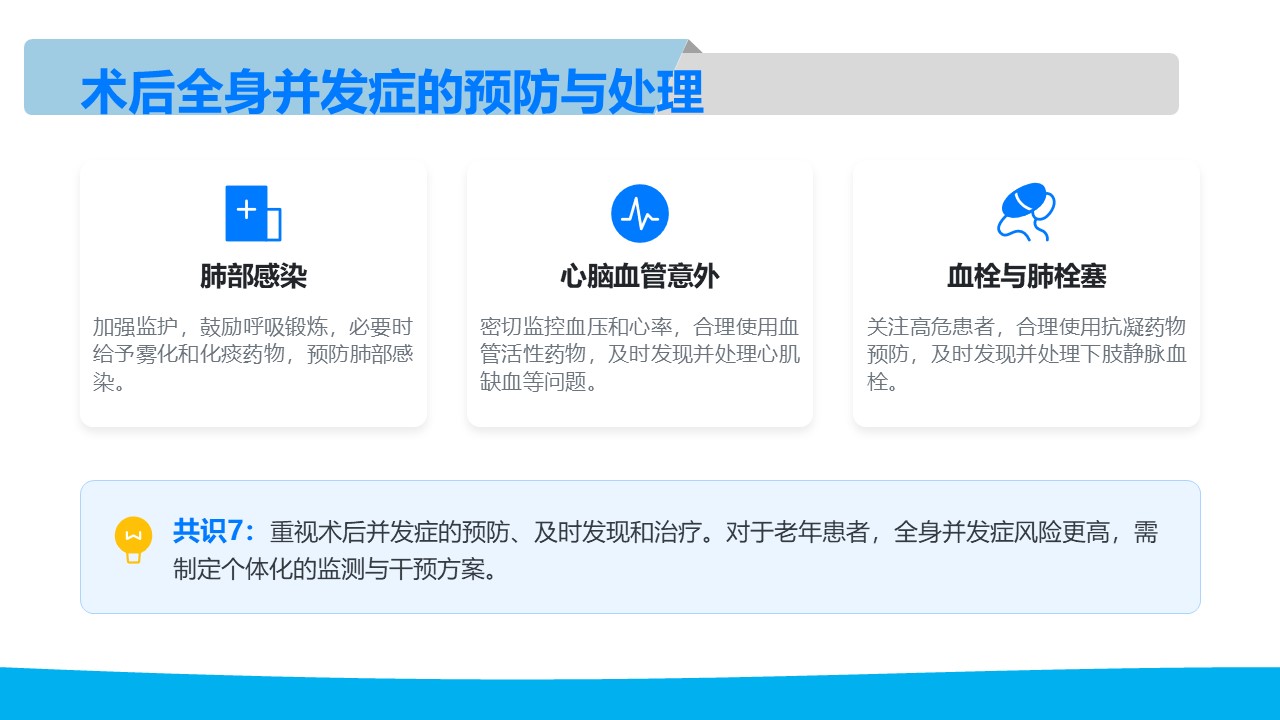Select the paragraph starting with 关注高危患者
This screenshot has height=720, width=1280.
1026,354
